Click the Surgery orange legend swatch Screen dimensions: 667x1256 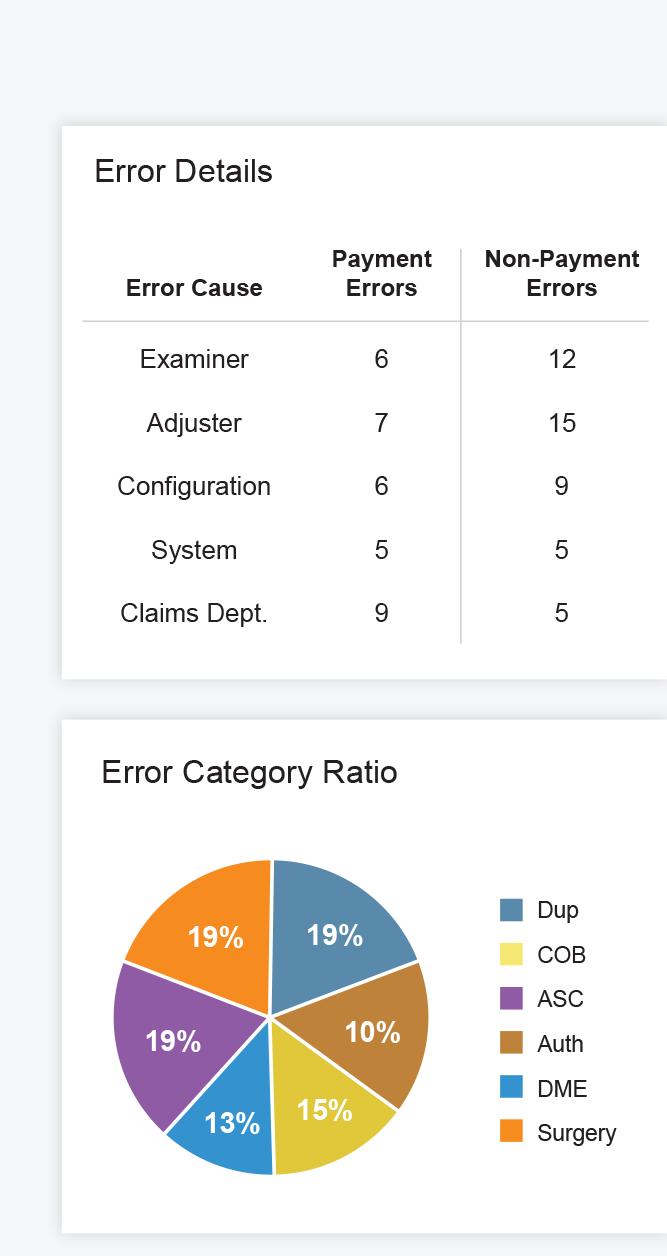(x=511, y=1132)
